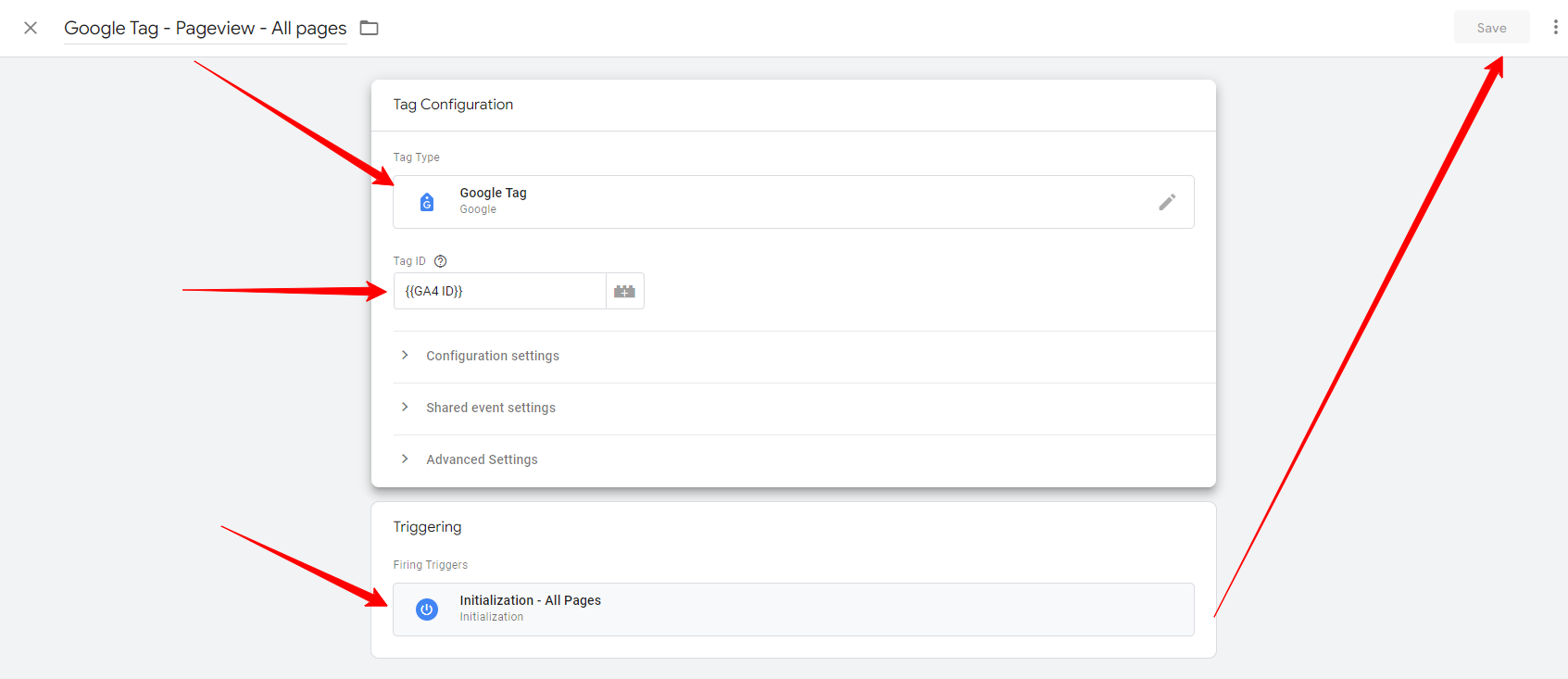
Task: Click the Triggering section heading
Action: [427, 527]
